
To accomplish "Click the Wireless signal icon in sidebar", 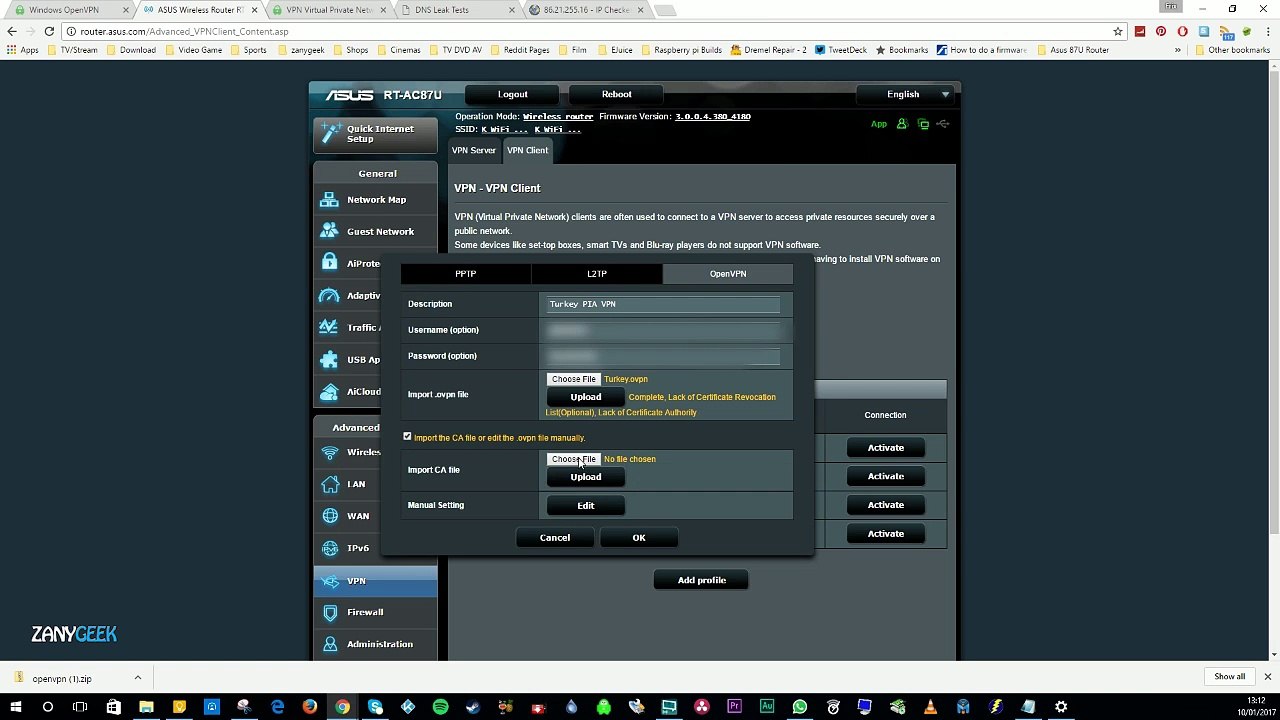I will (329, 452).
